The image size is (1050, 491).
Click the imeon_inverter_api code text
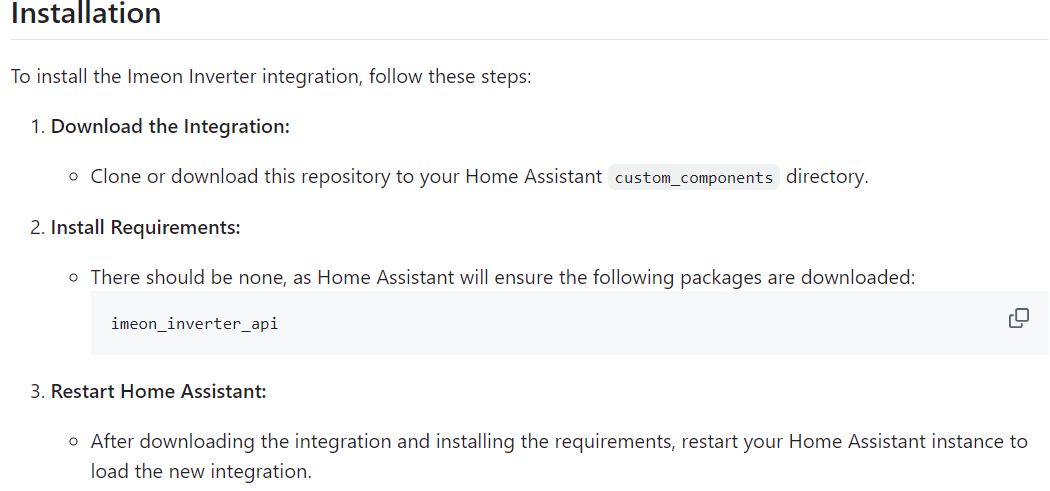pos(194,324)
